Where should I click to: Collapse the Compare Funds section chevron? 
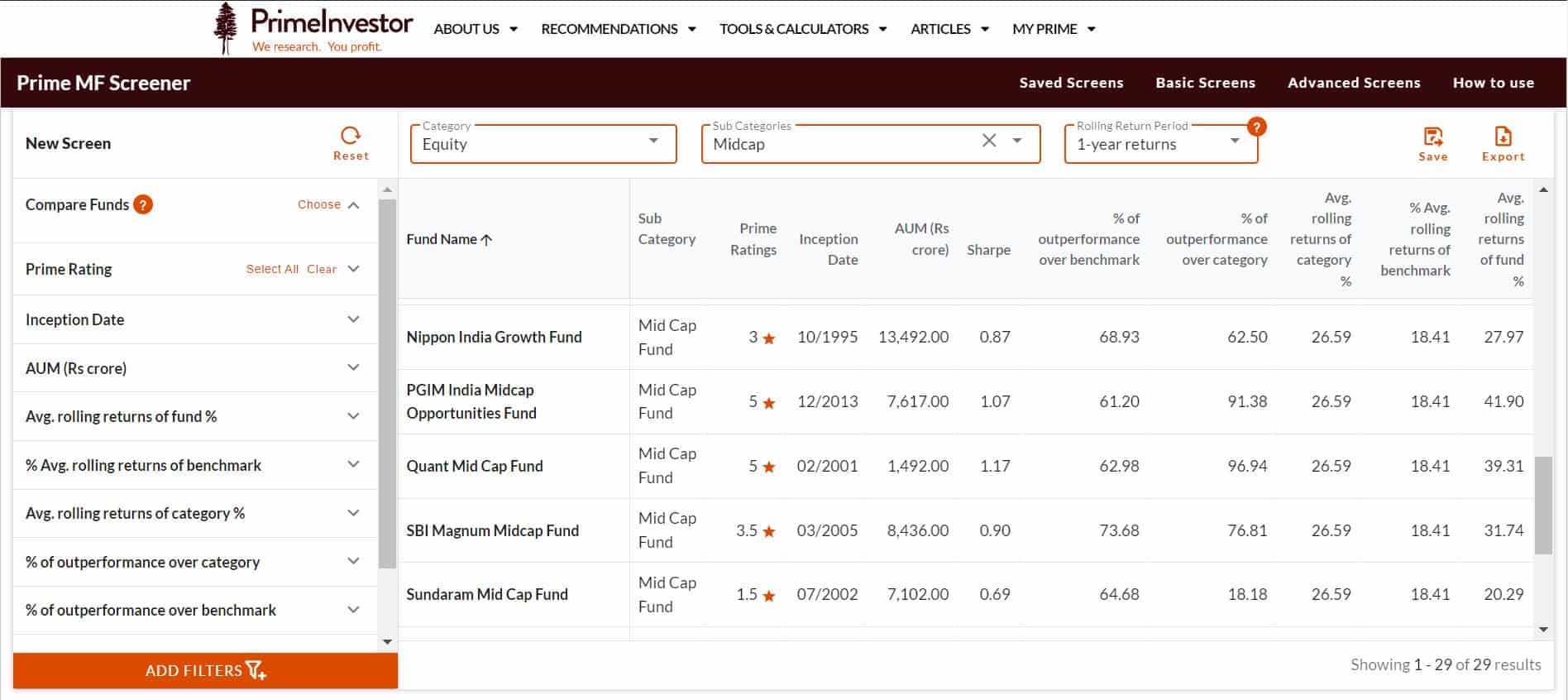354,205
